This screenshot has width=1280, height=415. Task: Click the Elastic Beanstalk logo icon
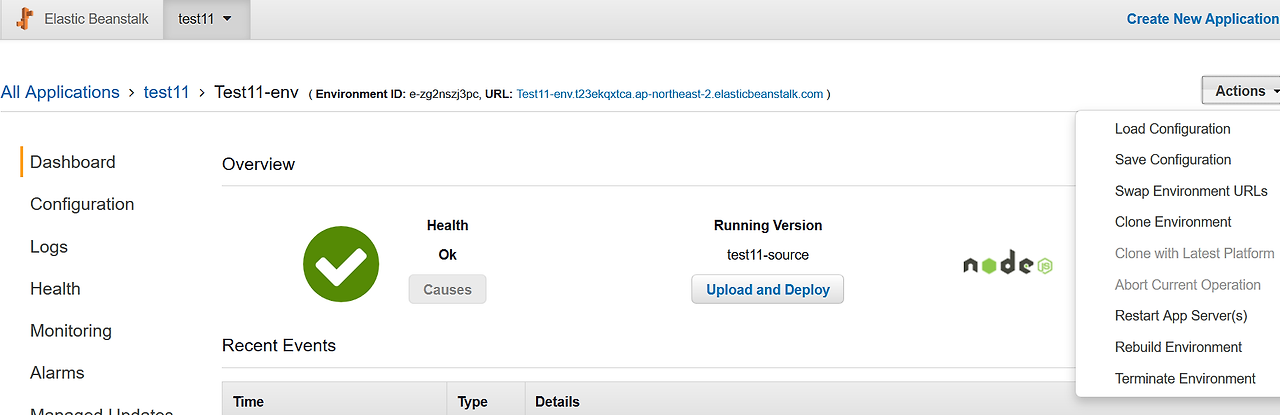coord(22,18)
